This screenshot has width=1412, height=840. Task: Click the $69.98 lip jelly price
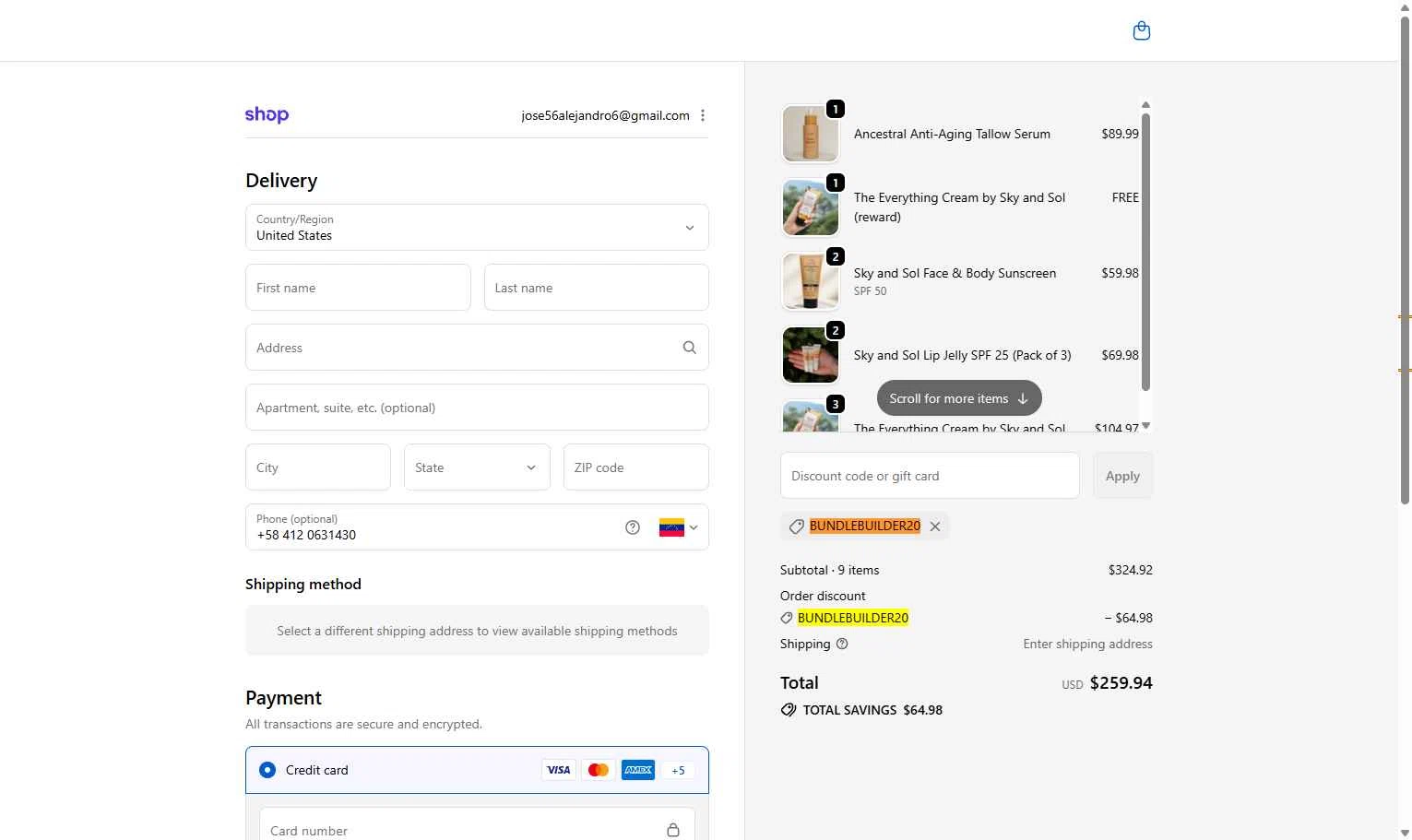(x=1120, y=355)
